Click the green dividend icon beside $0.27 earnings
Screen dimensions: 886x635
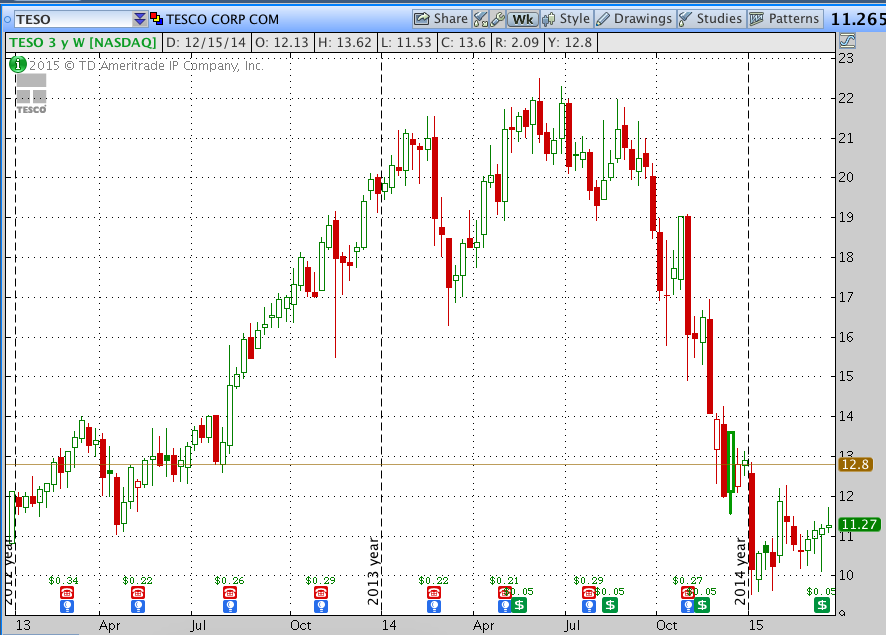(702, 606)
